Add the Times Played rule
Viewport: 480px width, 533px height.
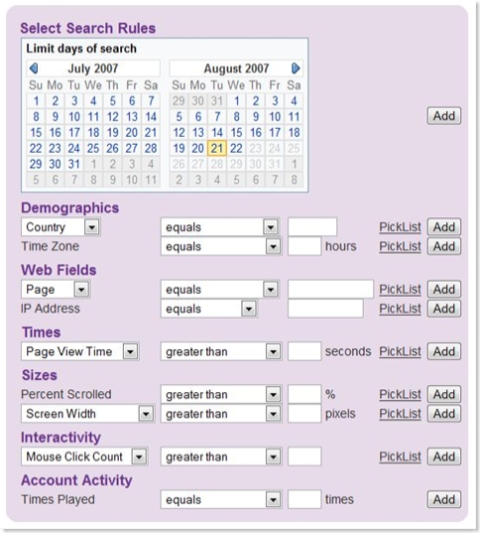444,499
